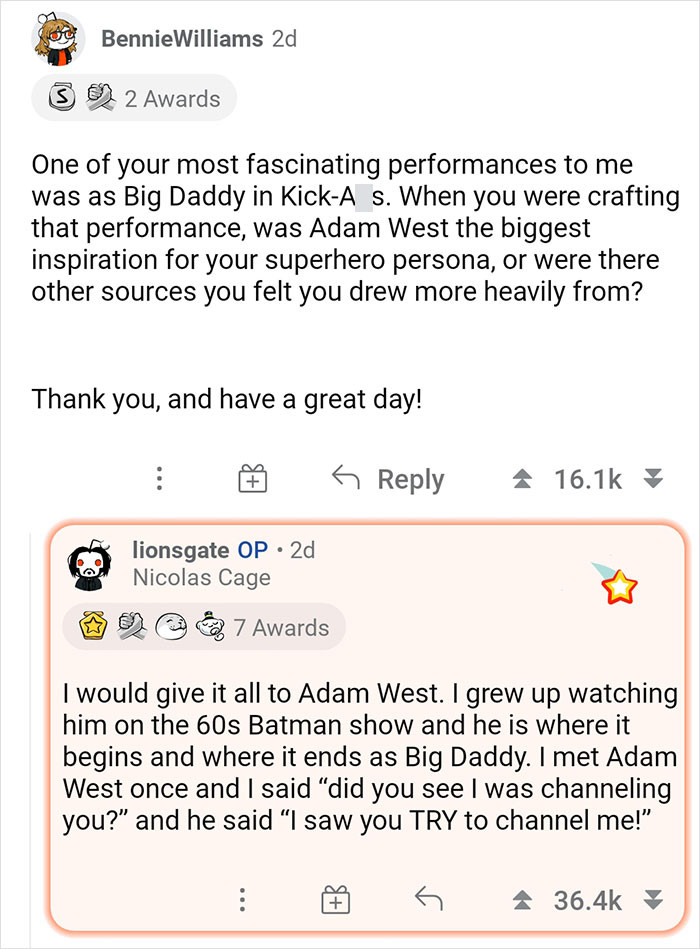Screen dimensions: 700x949
Task: Click the gold star award icon
Action: click(620, 590)
